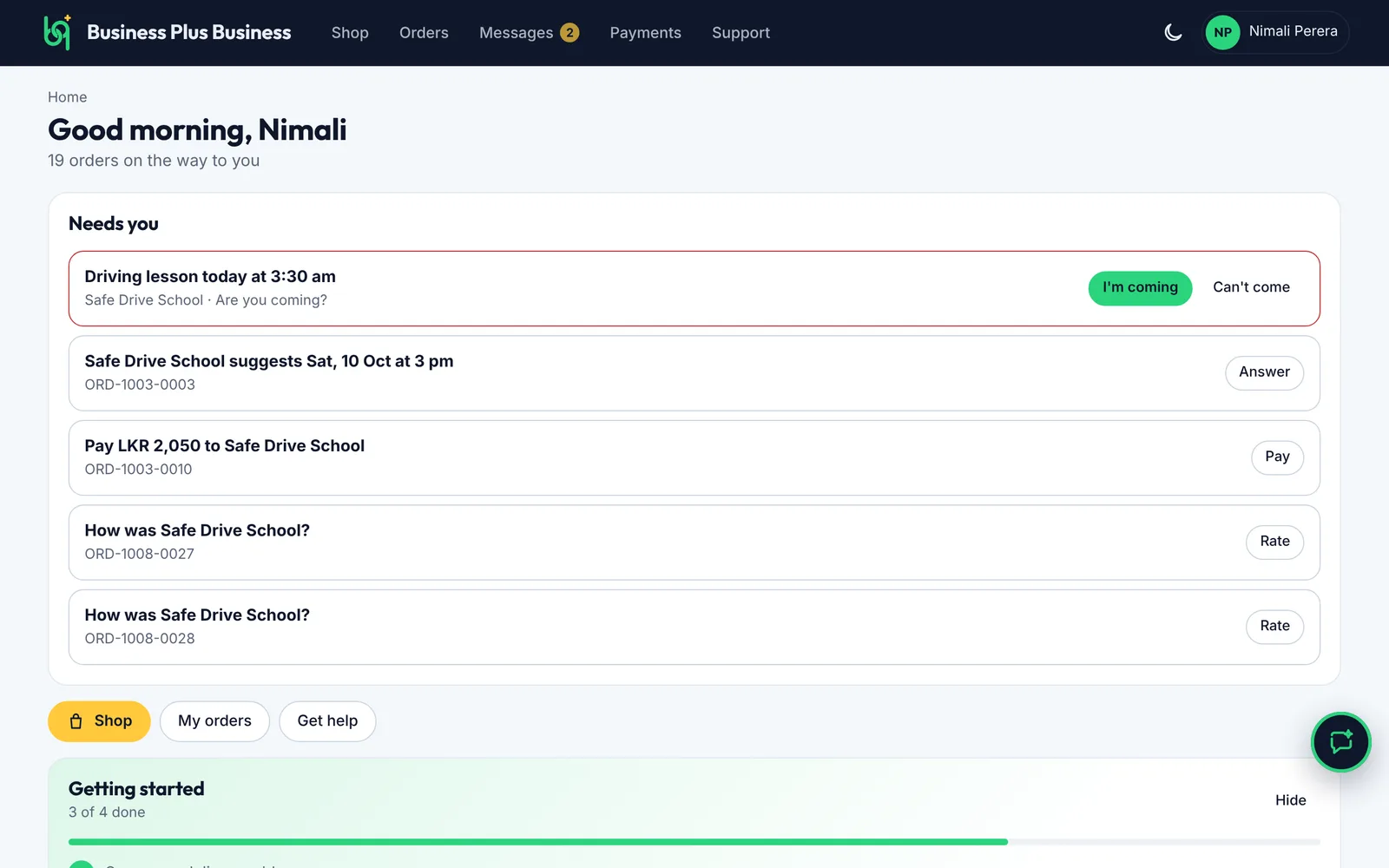Open the My orders quick action
This screenshot has width=1389, height=868.
click(x=214, y=721)
